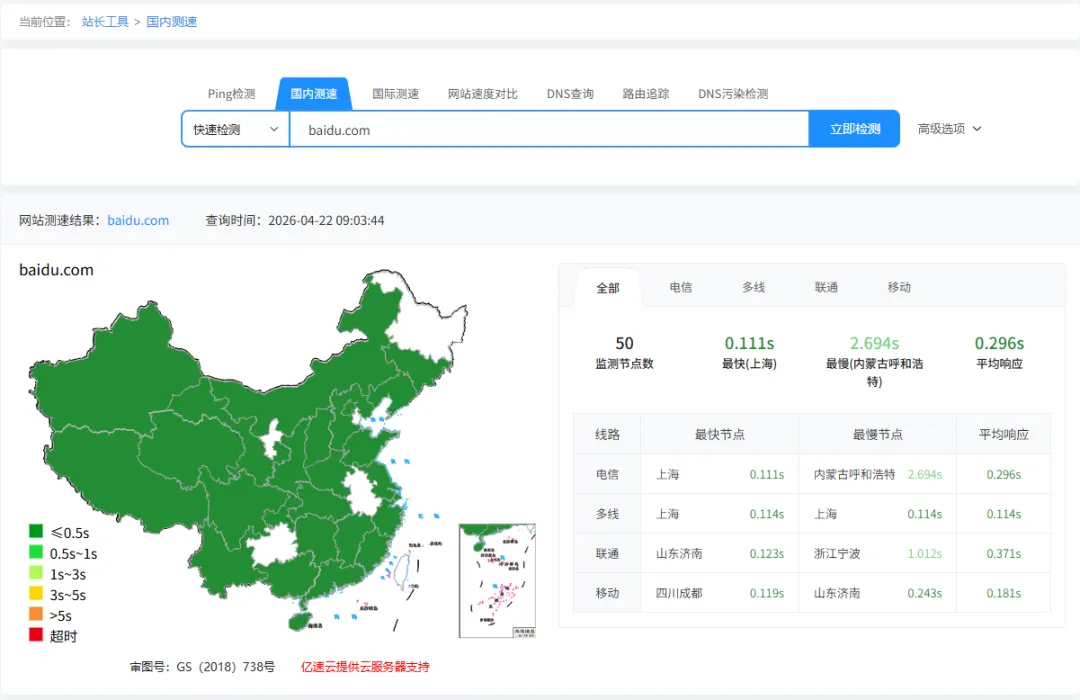
Task: Expand the 高级选项 advanced options
Action: click(949, 129)
